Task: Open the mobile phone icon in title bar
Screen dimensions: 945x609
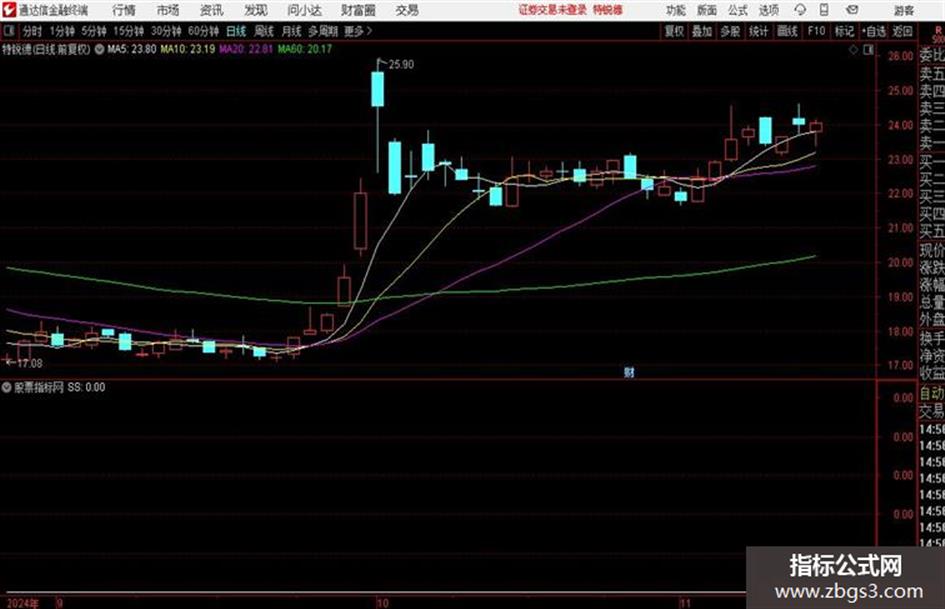Action: click(x=824, y=10)
